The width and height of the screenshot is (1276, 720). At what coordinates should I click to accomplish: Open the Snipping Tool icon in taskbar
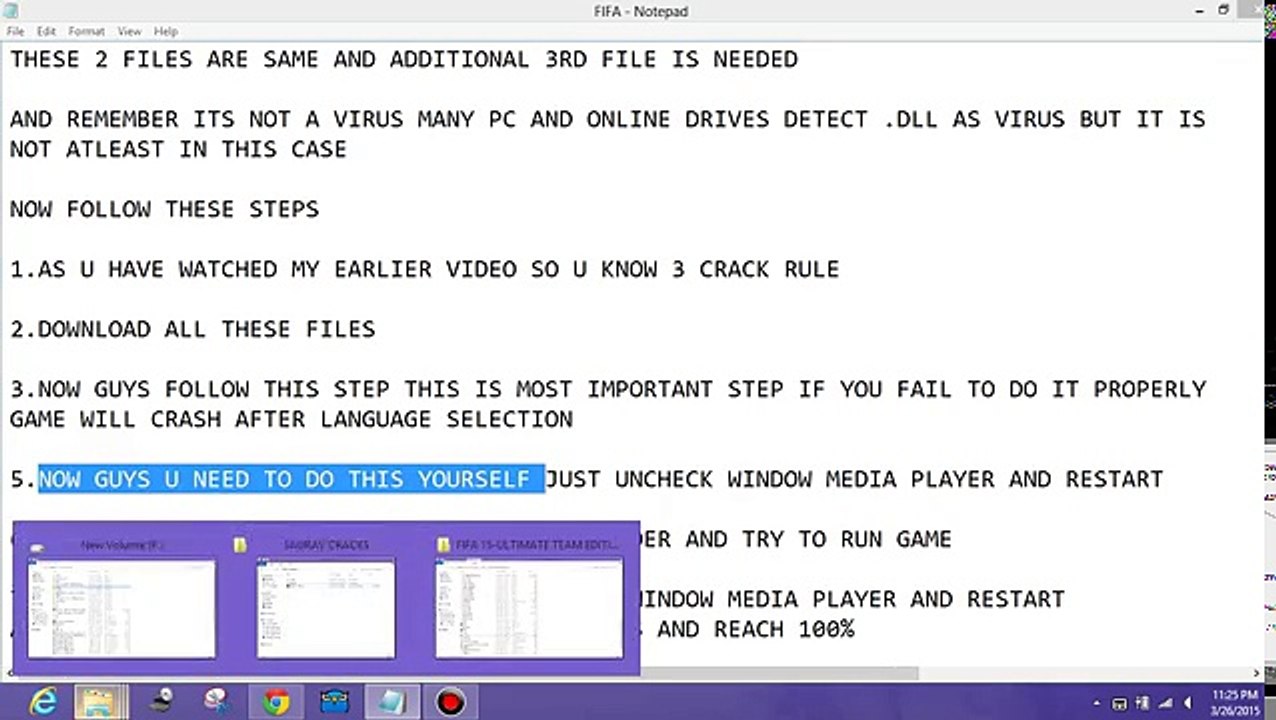217,702
